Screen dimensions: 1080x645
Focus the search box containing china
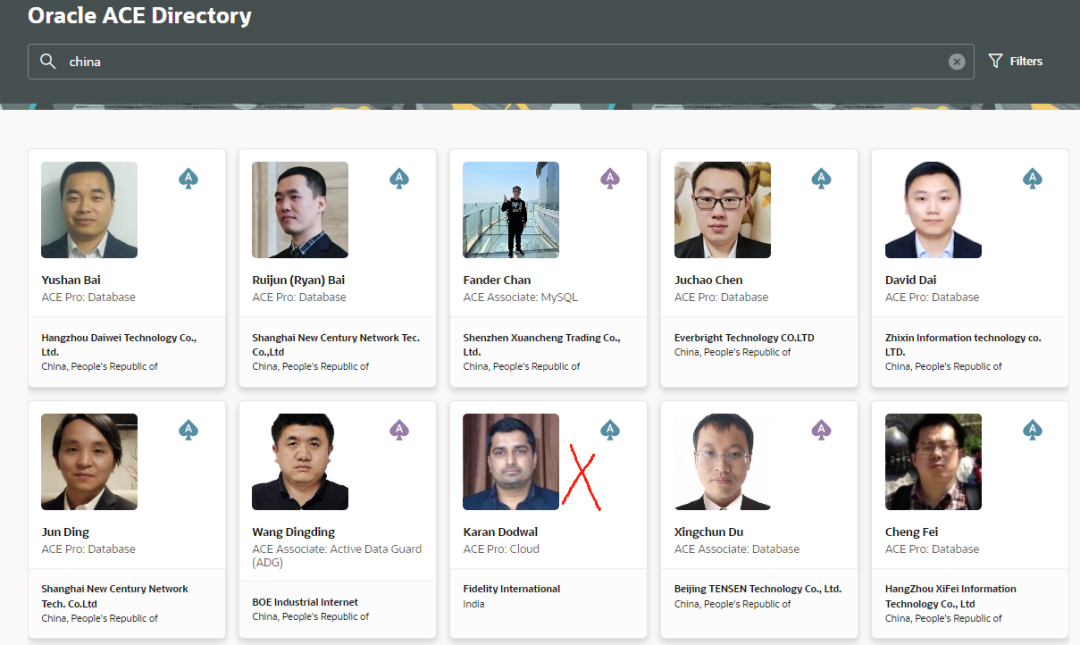click(x=501, y=61)
